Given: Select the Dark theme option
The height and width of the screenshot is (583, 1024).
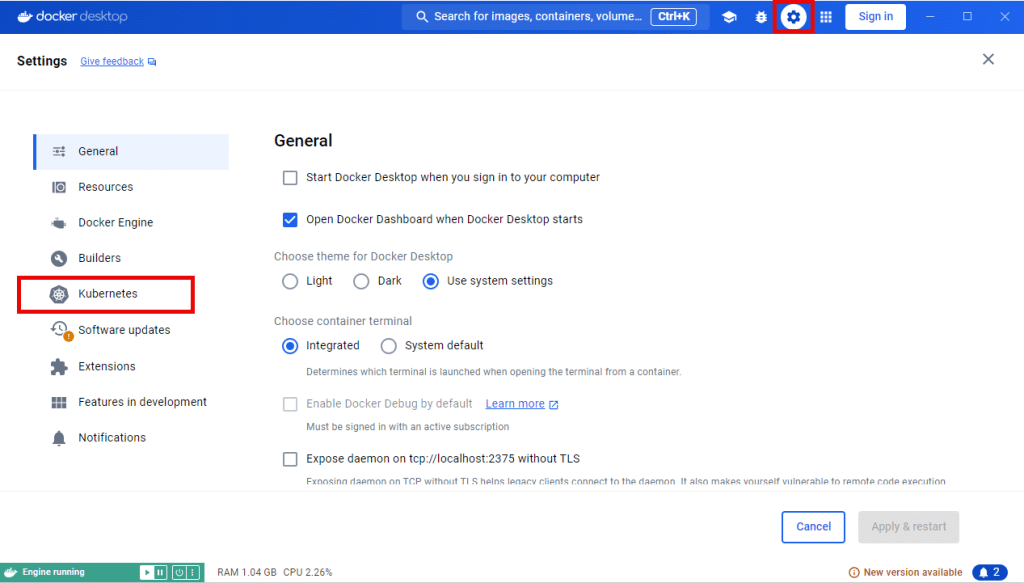Looking at the screenshot, I should [x=362, y=281].
